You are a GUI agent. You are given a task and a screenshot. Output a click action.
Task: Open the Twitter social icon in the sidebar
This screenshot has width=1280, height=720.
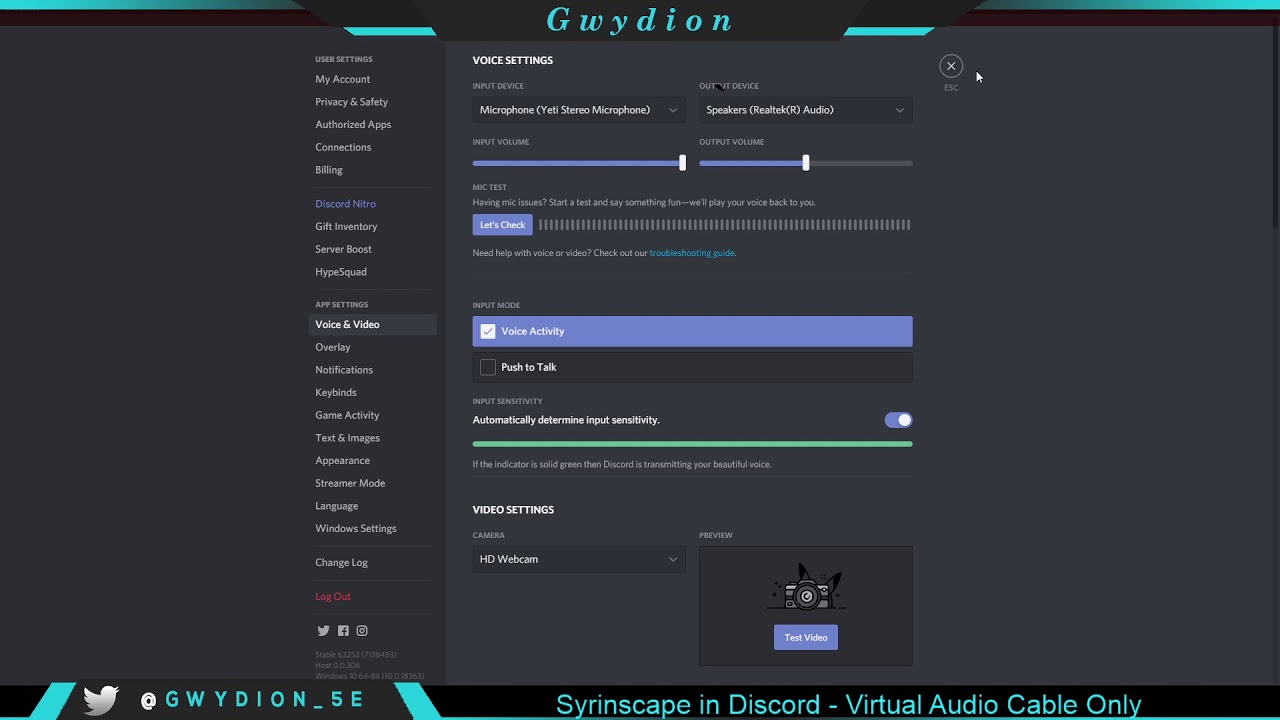[x=323, y=631]
